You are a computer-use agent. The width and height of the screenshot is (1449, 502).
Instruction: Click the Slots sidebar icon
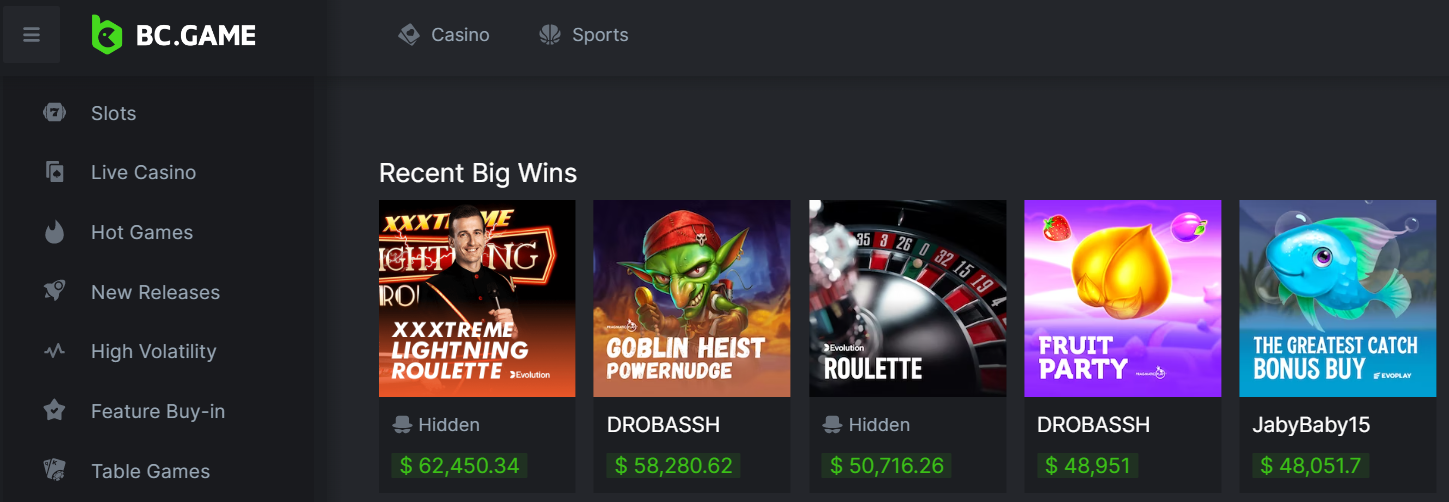pos(54,113)
